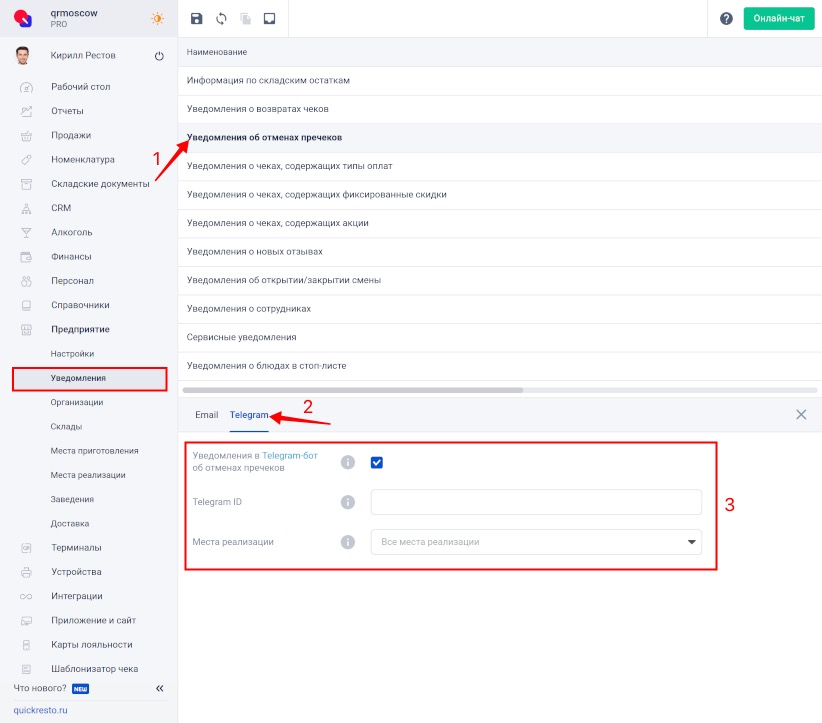The image size is (822, 723).
Task: Open Заведения submenu item
Action: point(72,499)
